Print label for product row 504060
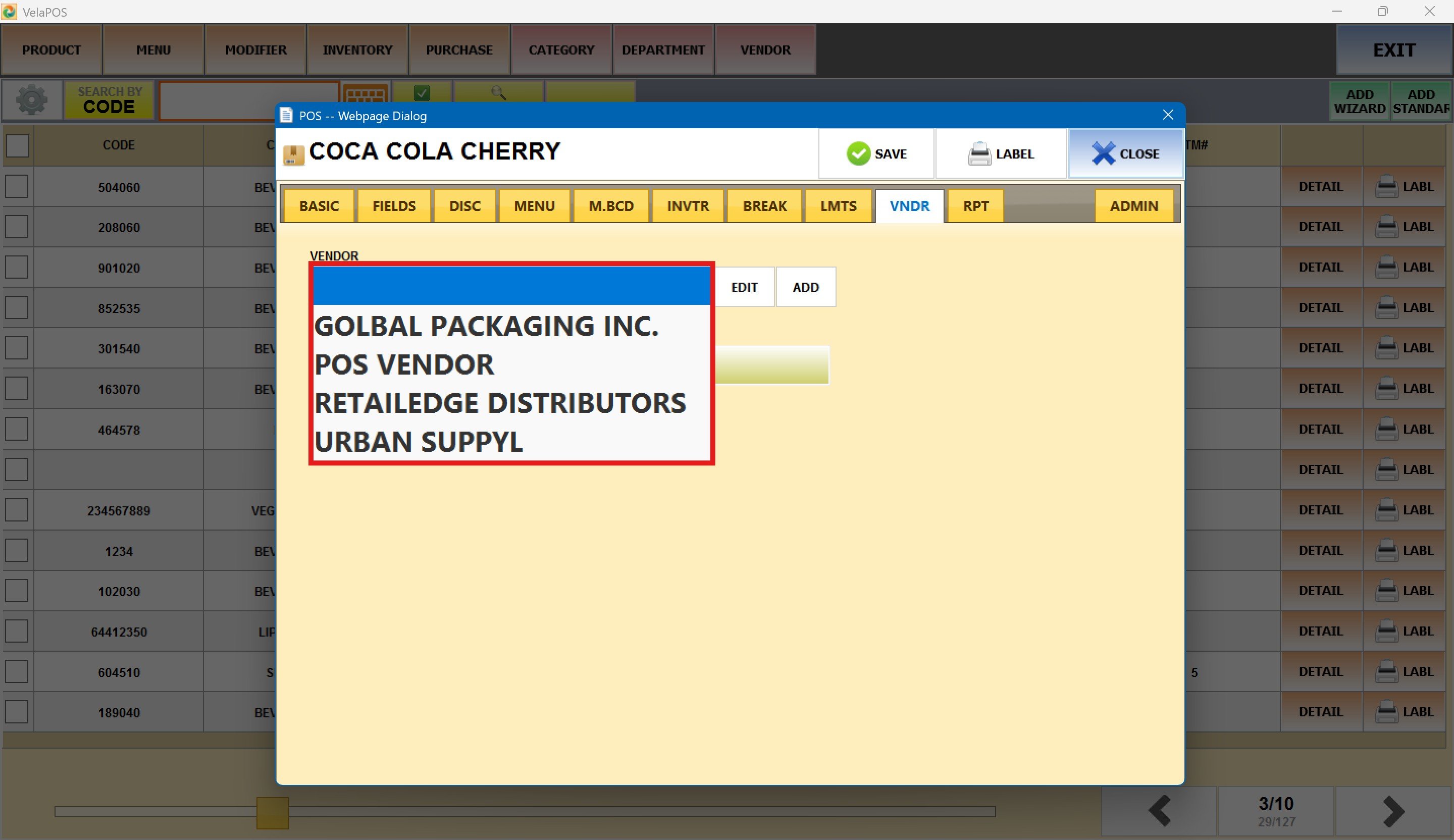The image size is (1454, 840). pyautogui.click(x=1405, y=186)
